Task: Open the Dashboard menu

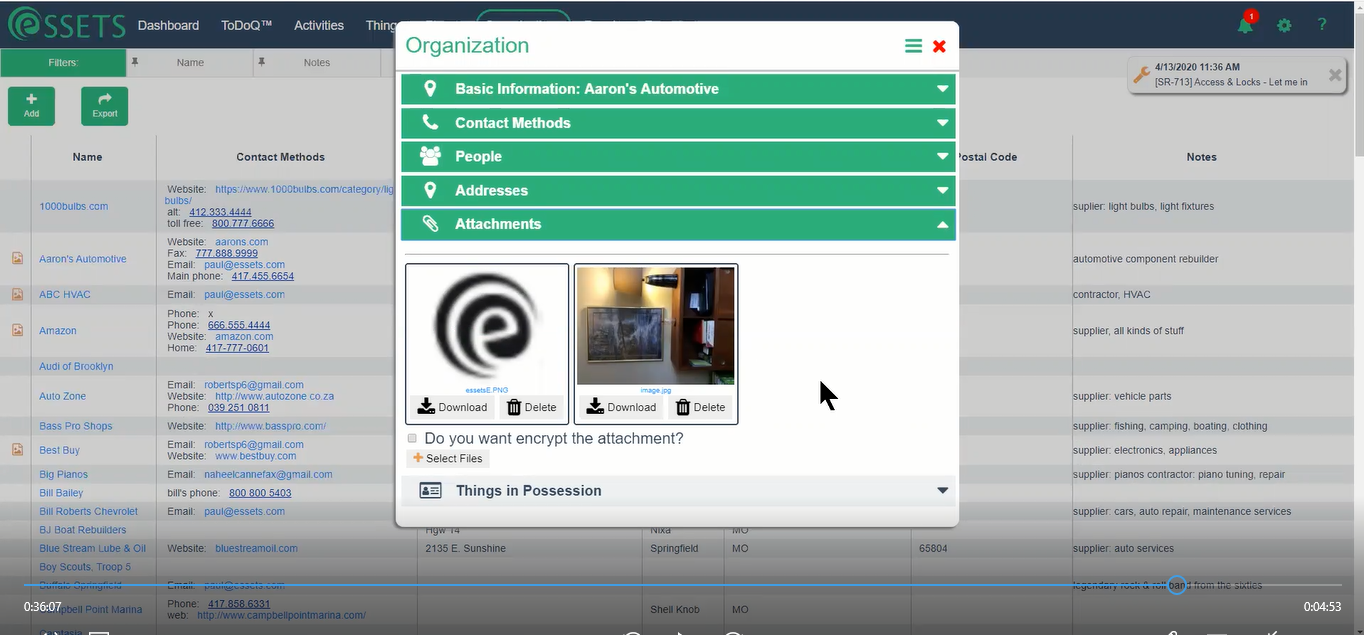Action: click(x=168, y=25)
